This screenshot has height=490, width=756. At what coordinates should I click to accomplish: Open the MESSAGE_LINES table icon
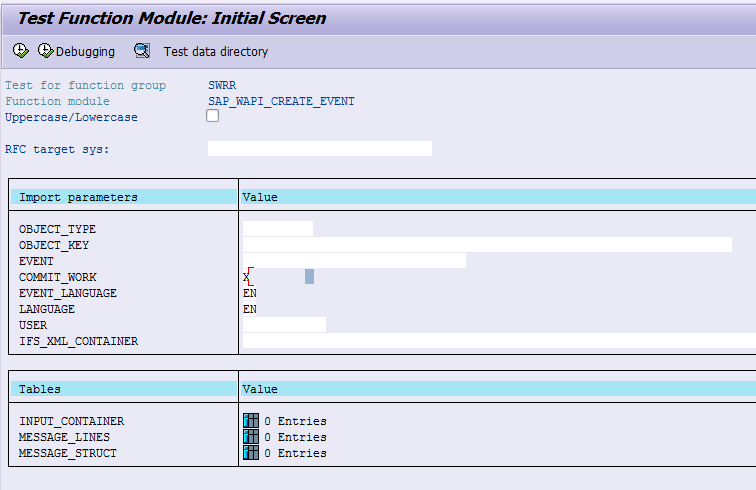click(x=251, y=436)
